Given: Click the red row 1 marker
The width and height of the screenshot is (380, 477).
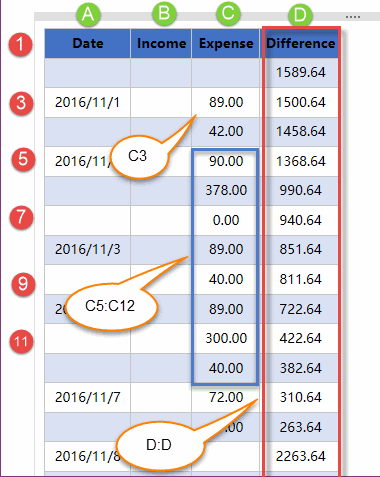Looking at the screenshot, I should 21,44.
